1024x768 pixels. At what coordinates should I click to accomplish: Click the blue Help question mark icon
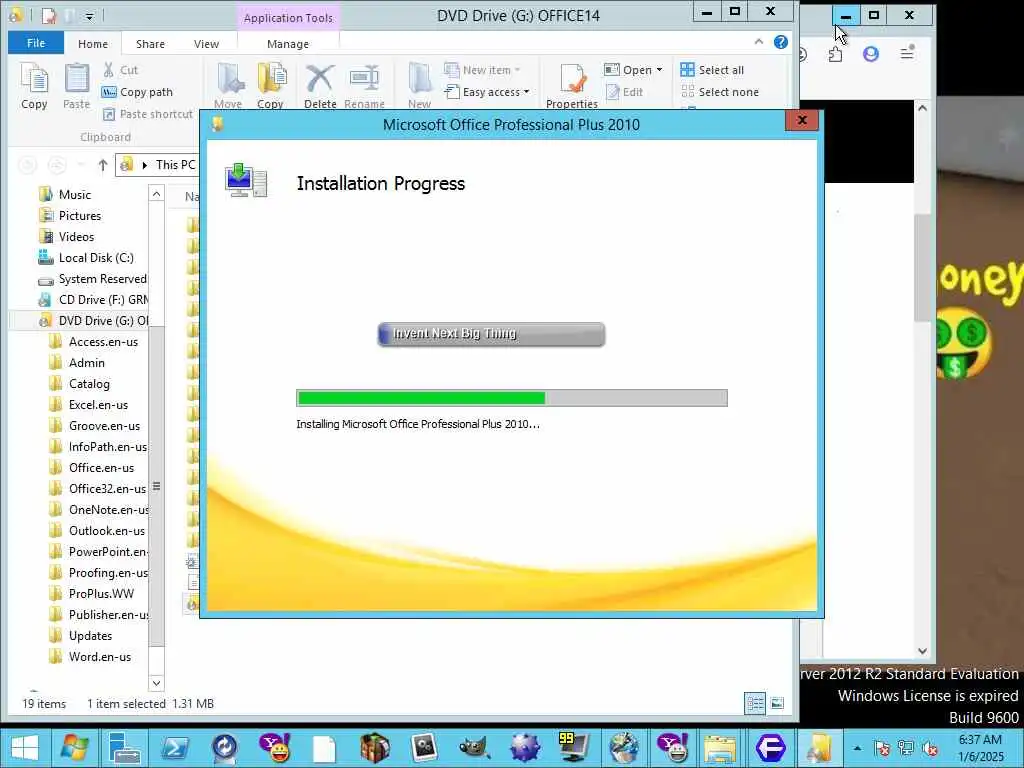pos(780,42)
